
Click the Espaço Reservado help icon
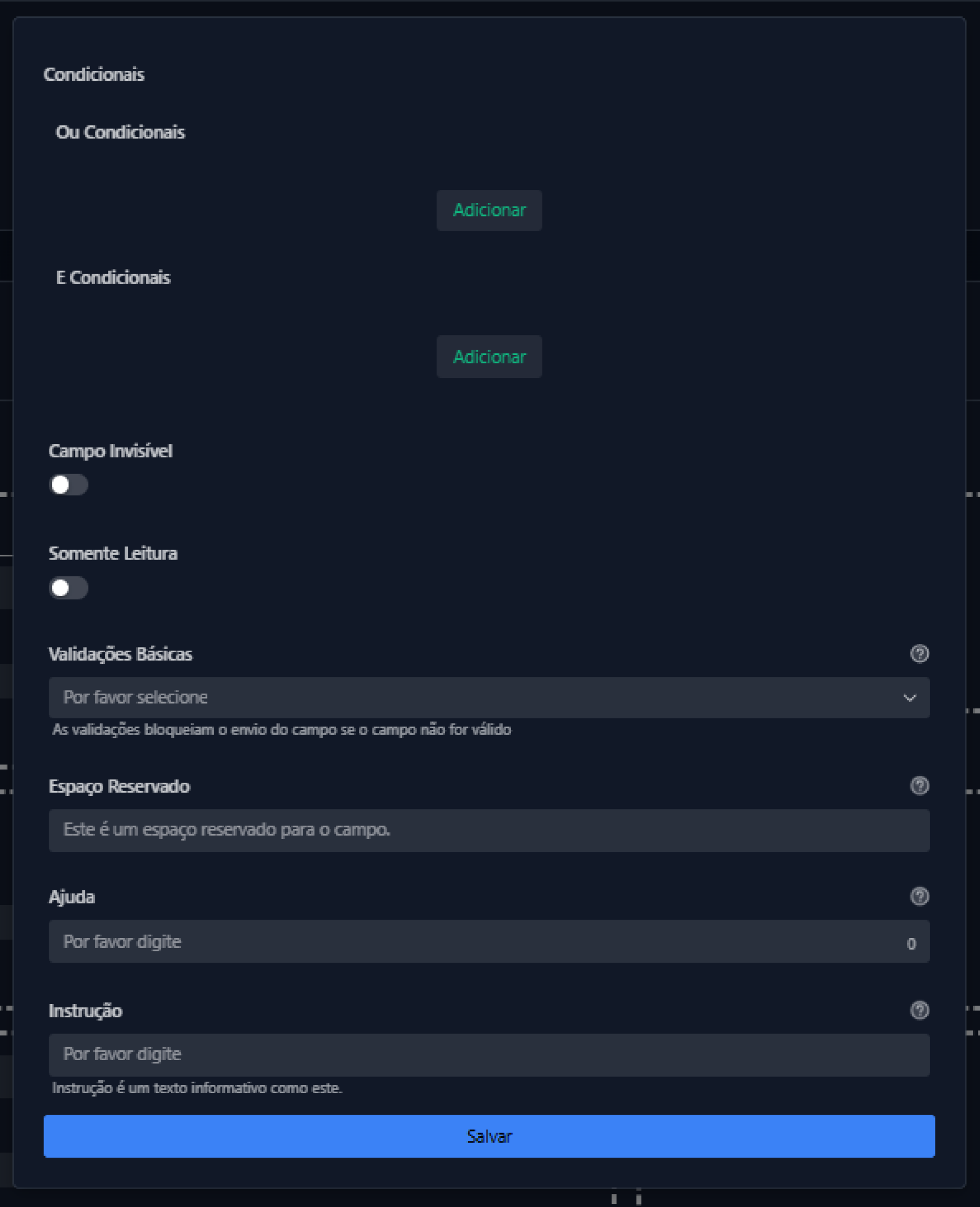(x=919, y=785)
